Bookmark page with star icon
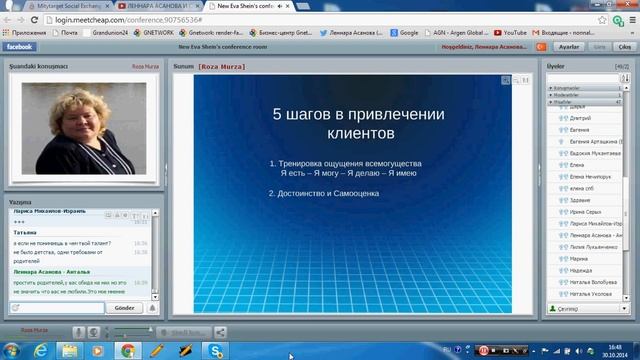Viewport: 640px width, 360px height. coord(602,20)
